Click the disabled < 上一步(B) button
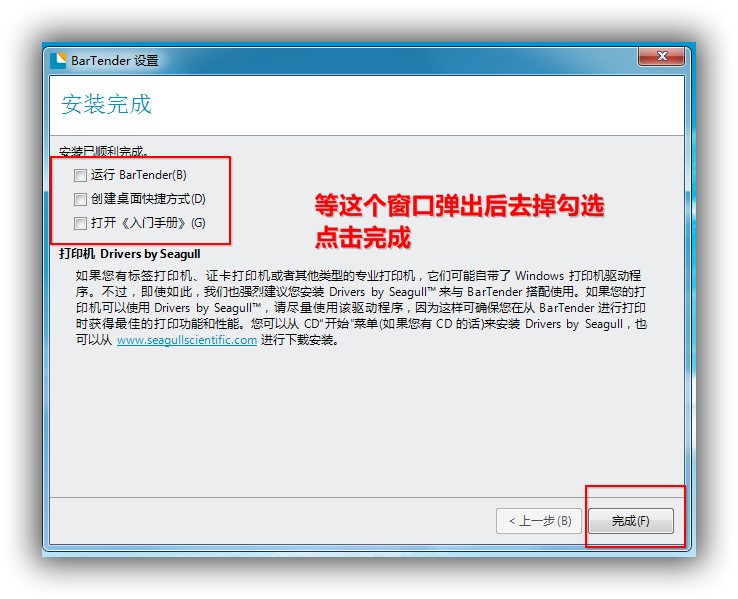This screenshot has height=599, width=738. (538, 521)
